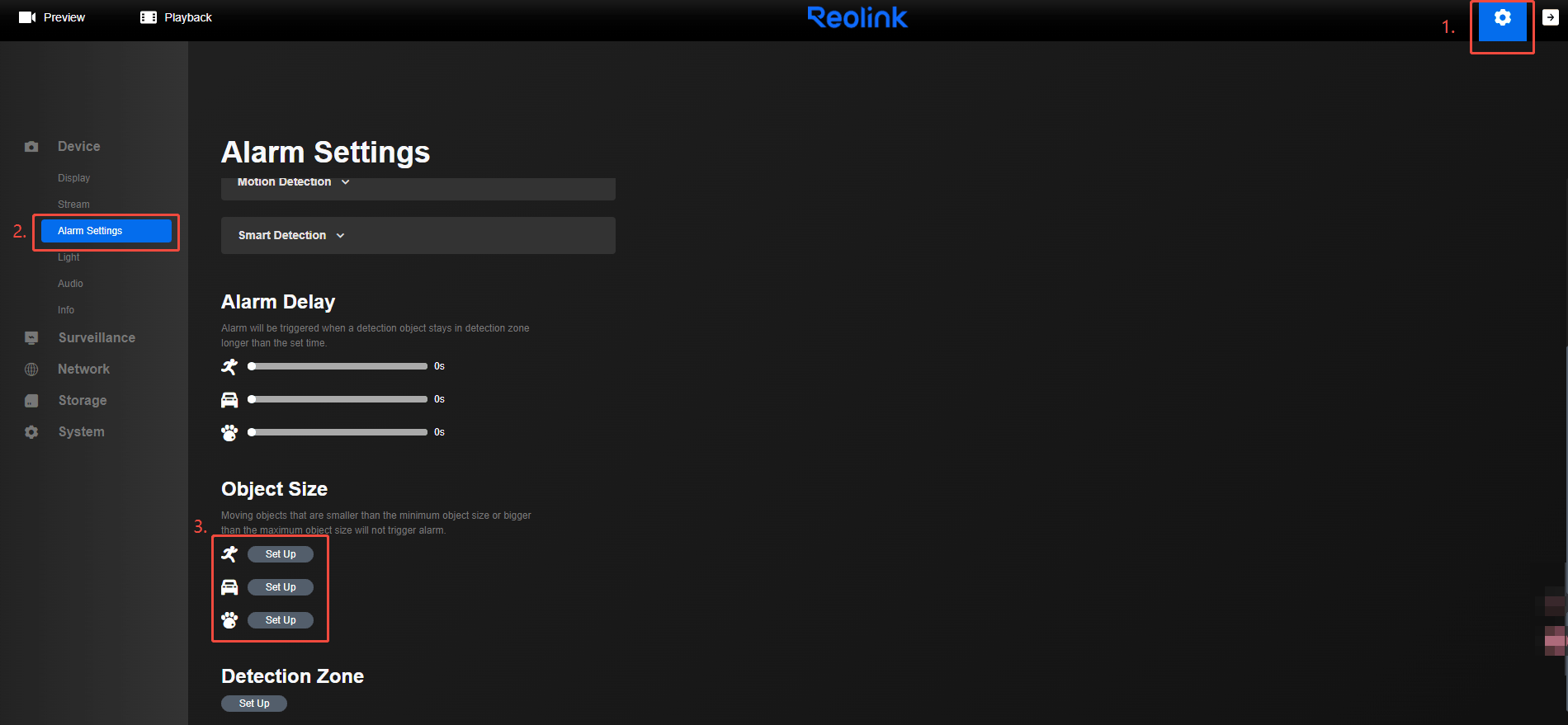Click the person icon under Alarm Delay
1568x725 pixels.
229,366
